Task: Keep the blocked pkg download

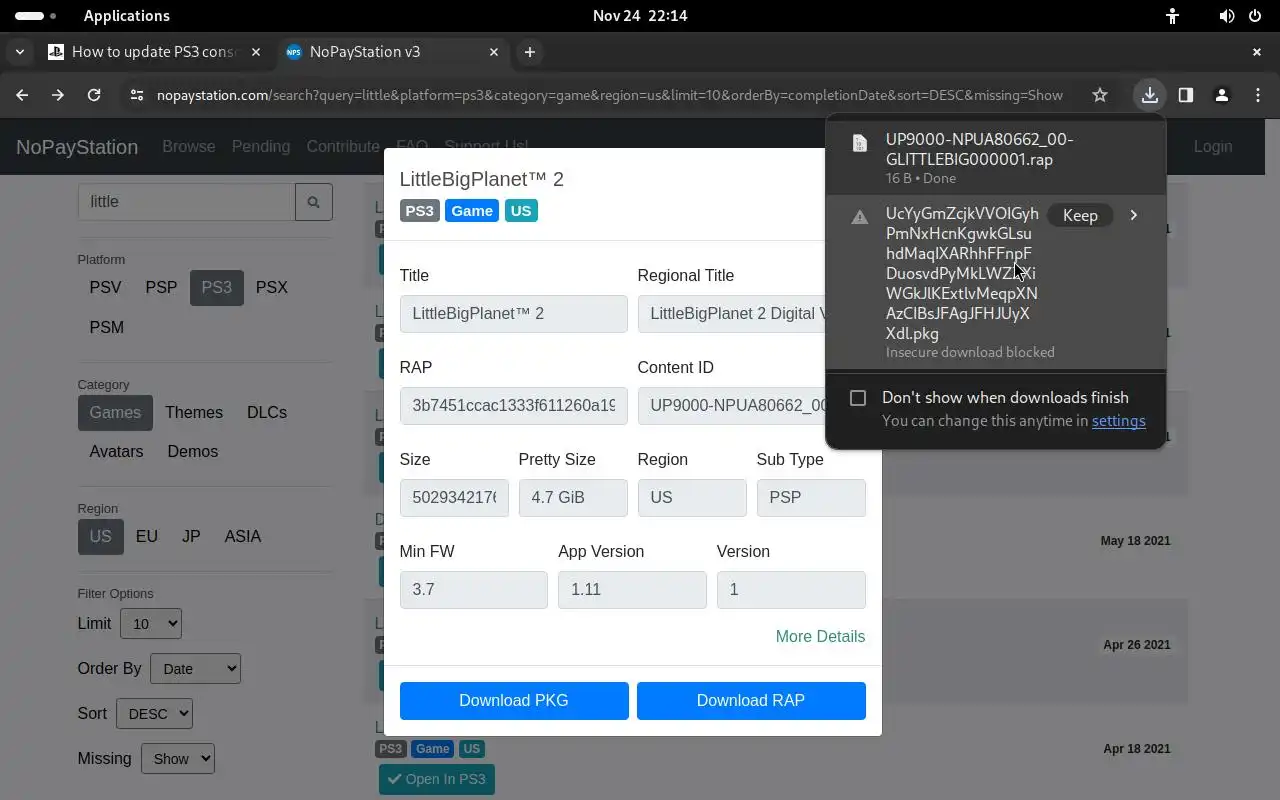Action: pos(1080,215)
